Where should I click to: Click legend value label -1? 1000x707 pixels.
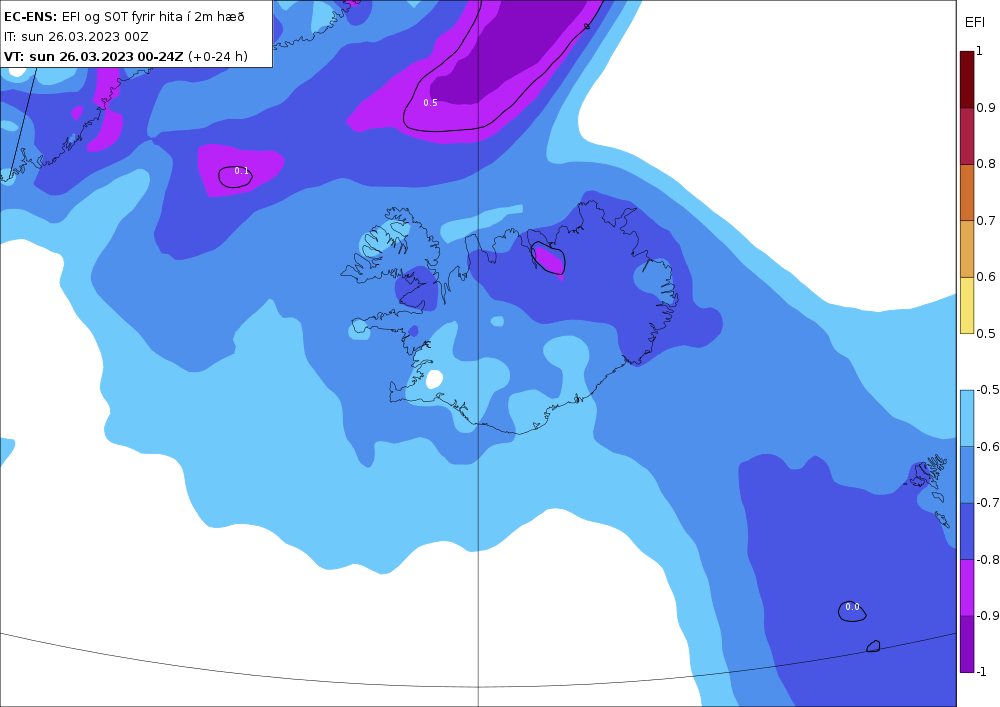(x=982, y=671)
